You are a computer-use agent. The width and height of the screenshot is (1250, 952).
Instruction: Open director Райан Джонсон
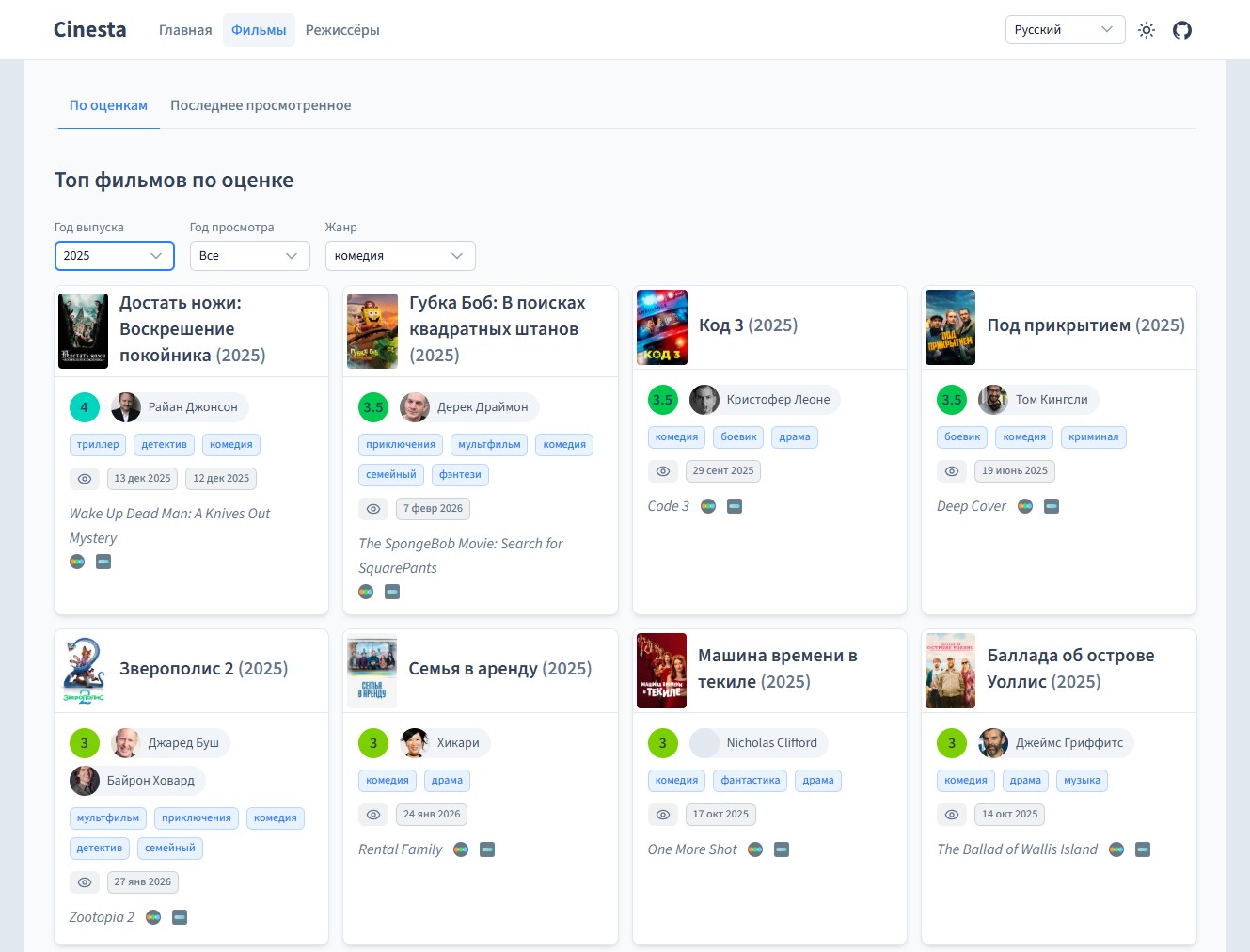coord(180,407)
